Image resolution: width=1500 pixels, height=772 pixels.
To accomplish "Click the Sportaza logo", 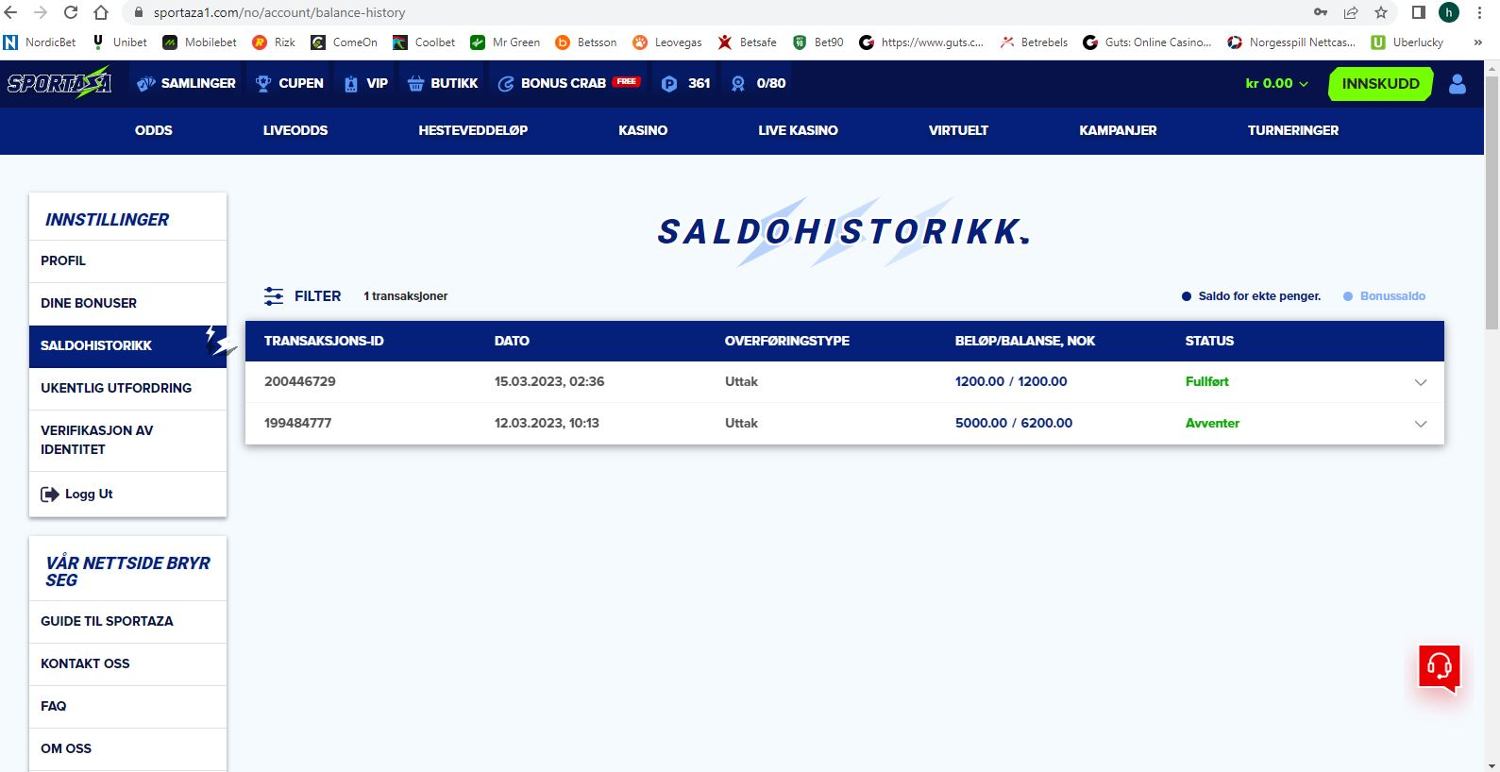I will [59, 84].
